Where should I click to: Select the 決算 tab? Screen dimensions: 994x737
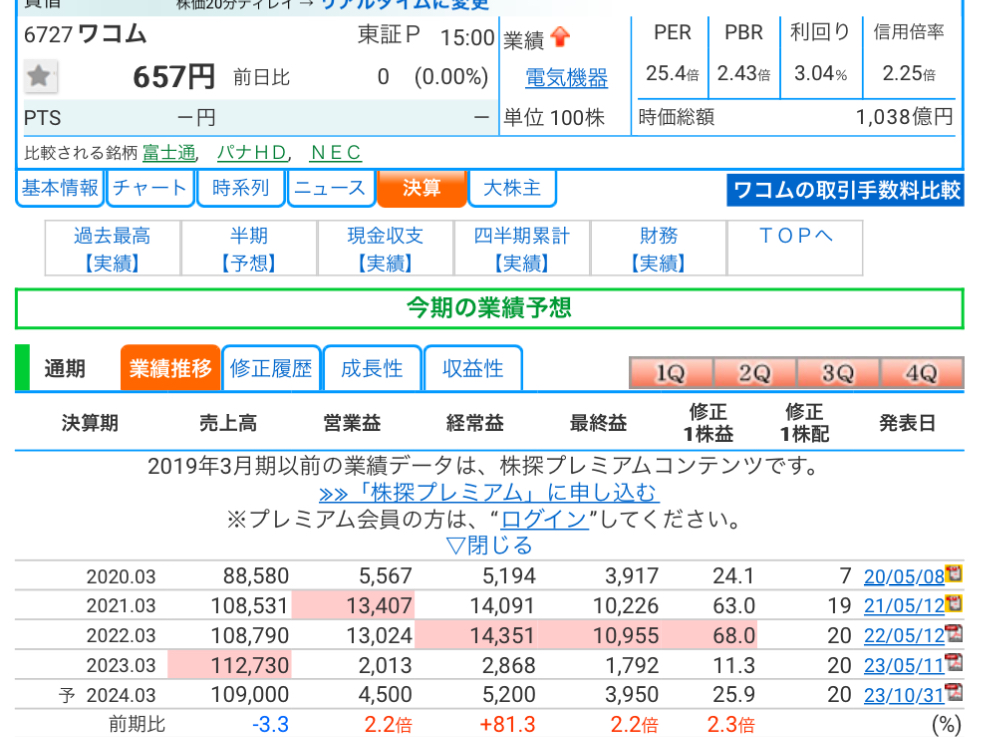pos(422,188)
